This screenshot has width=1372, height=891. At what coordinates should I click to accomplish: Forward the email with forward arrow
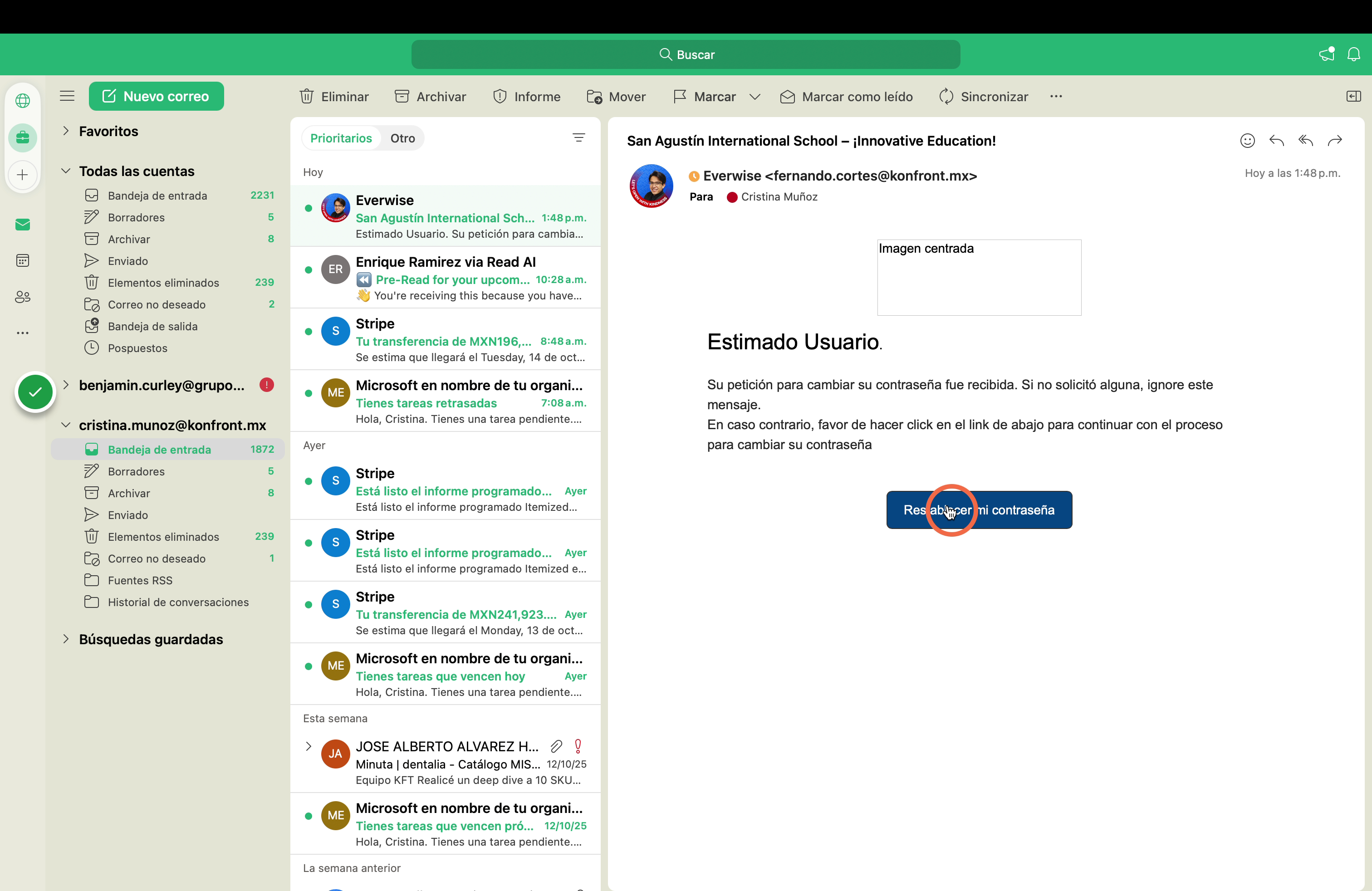coord(1334,141)
